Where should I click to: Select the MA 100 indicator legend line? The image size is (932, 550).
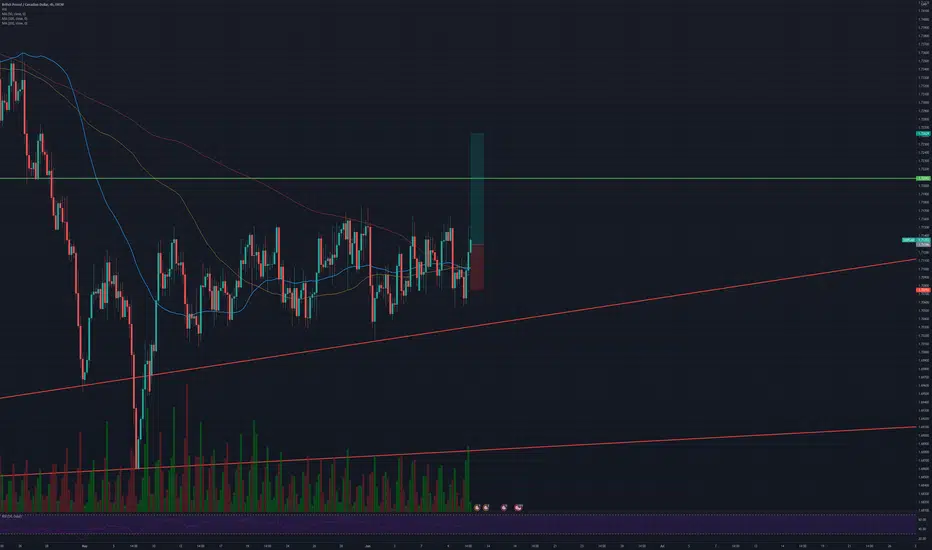pyautogui.click(x=14, y=18)
